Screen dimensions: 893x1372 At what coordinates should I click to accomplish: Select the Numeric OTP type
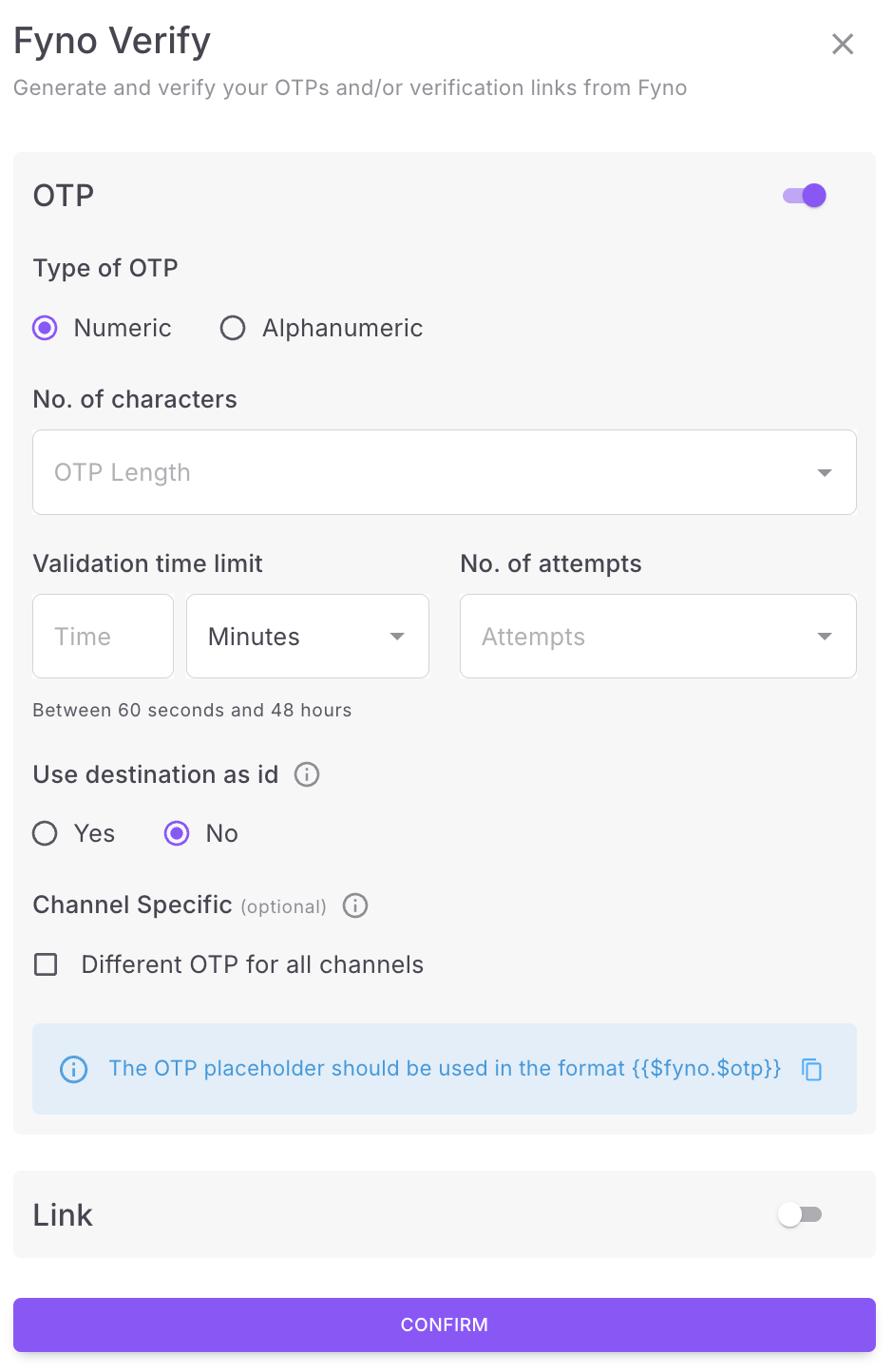click(x=45, y=328)
